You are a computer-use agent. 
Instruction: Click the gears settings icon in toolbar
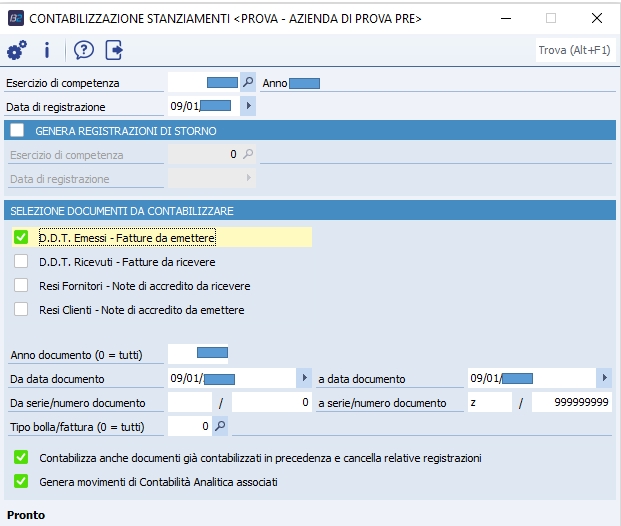pos(16,50)
